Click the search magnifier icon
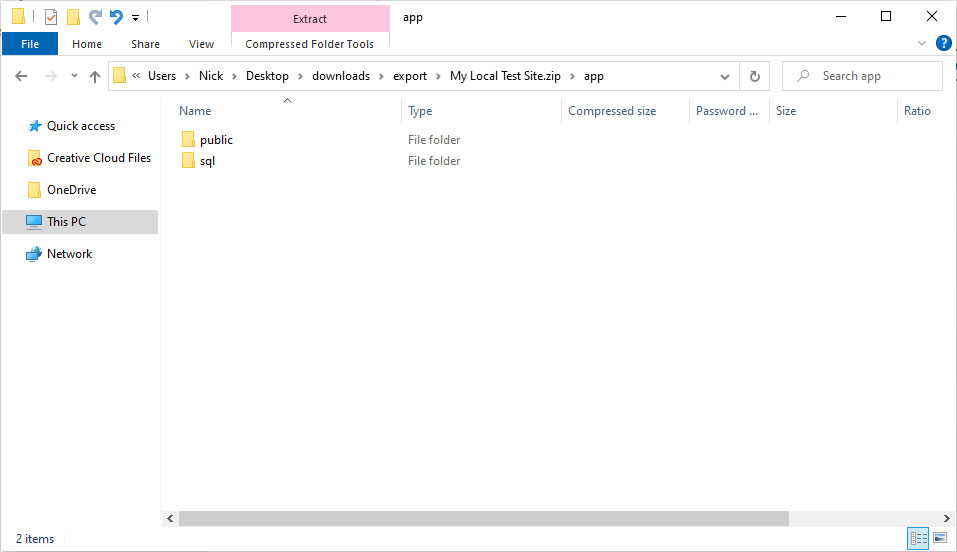 pyautogui.click(x=803, y=76)
